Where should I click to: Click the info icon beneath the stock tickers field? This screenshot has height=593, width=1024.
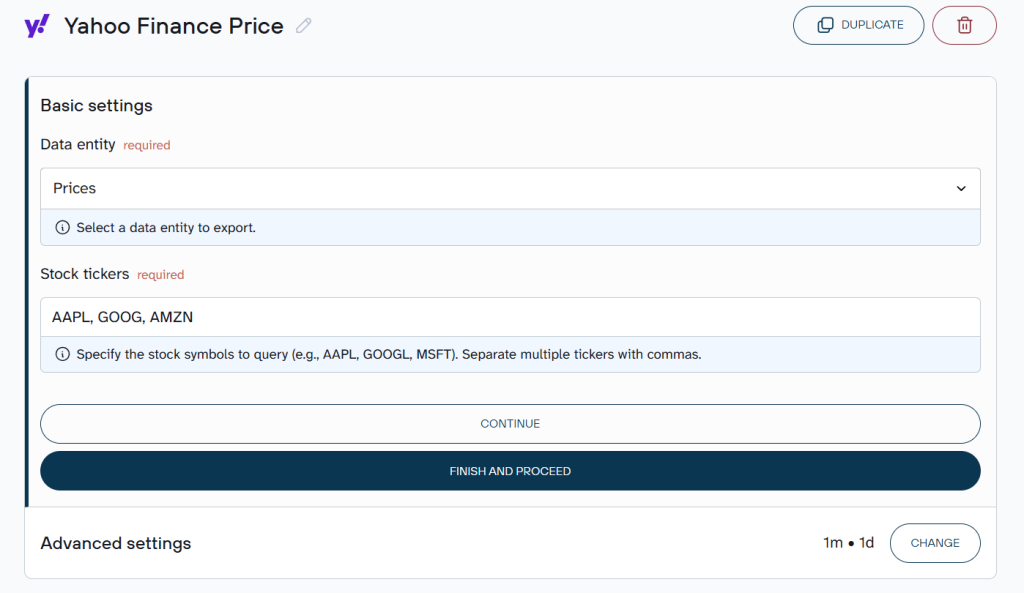pyautogui.click(x=62, y=354)
